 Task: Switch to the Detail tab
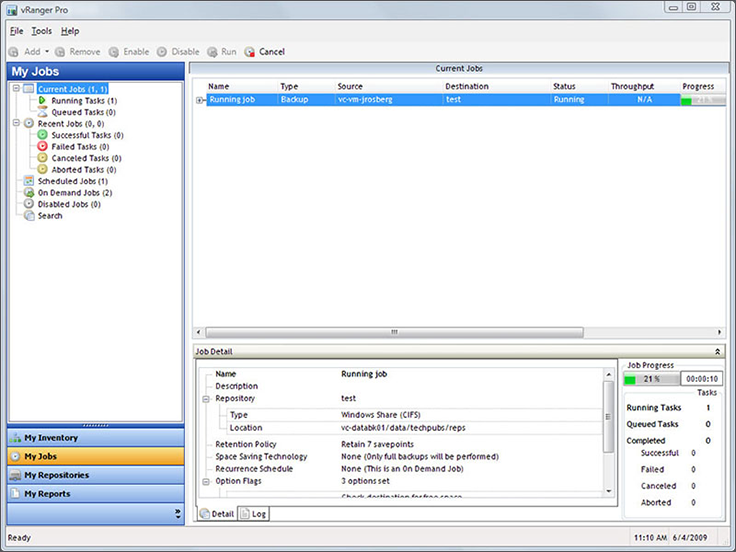[217, 514]
